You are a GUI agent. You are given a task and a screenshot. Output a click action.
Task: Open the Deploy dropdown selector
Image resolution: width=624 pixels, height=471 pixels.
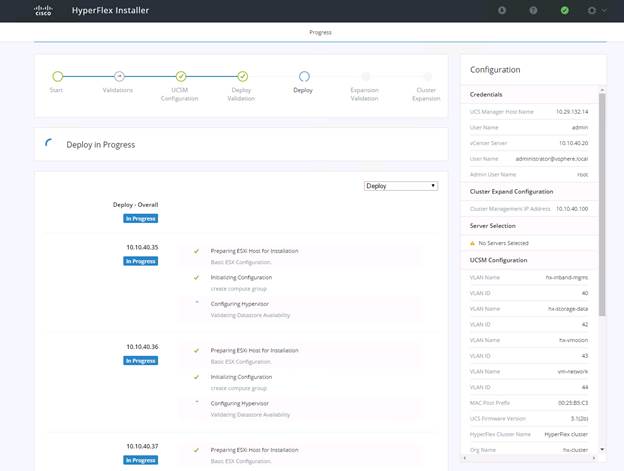point(401,186)
